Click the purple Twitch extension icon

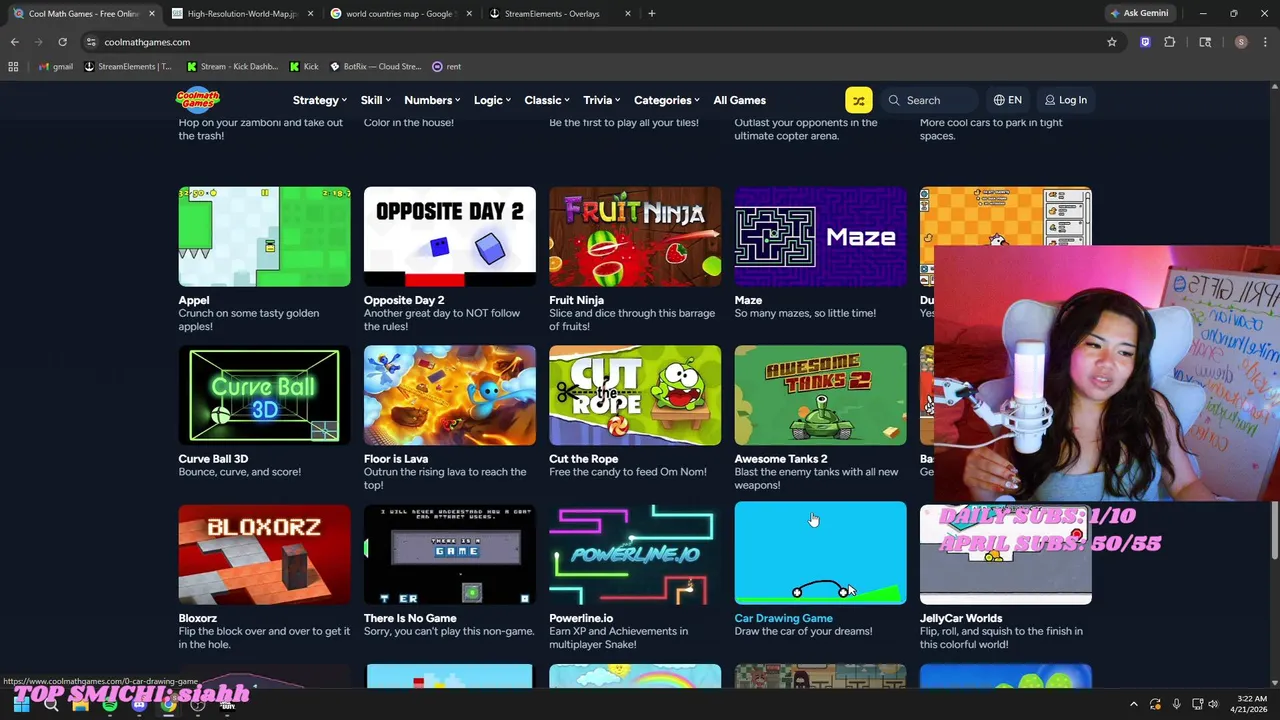[x=1145, y=42]
